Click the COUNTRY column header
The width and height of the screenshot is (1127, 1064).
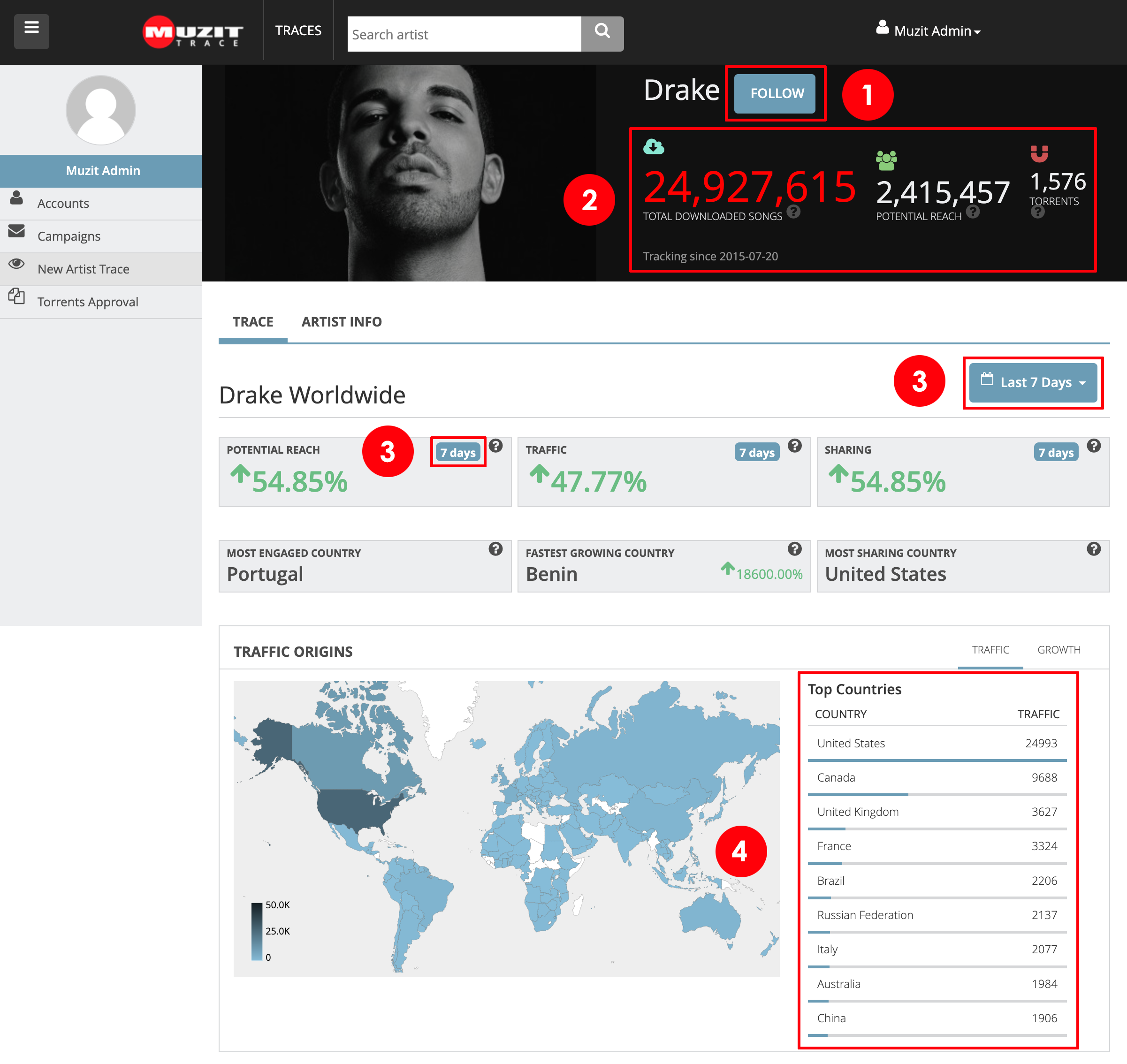(841, 714)
